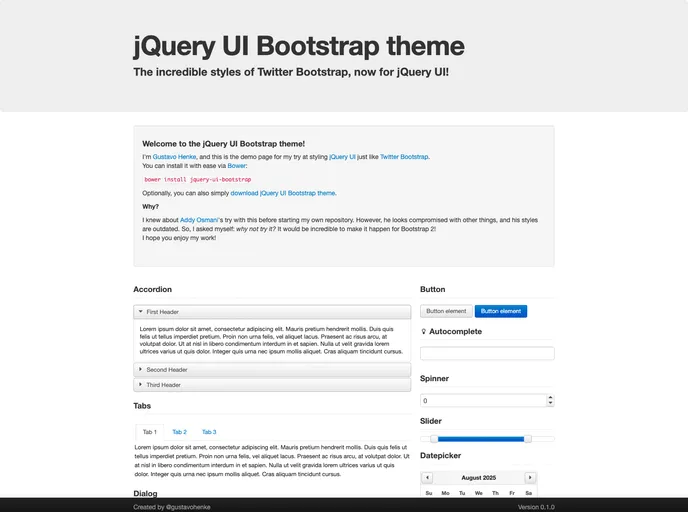Go to next month in datepicker
The image size is (688, 512).
click(x=530, y=477)
